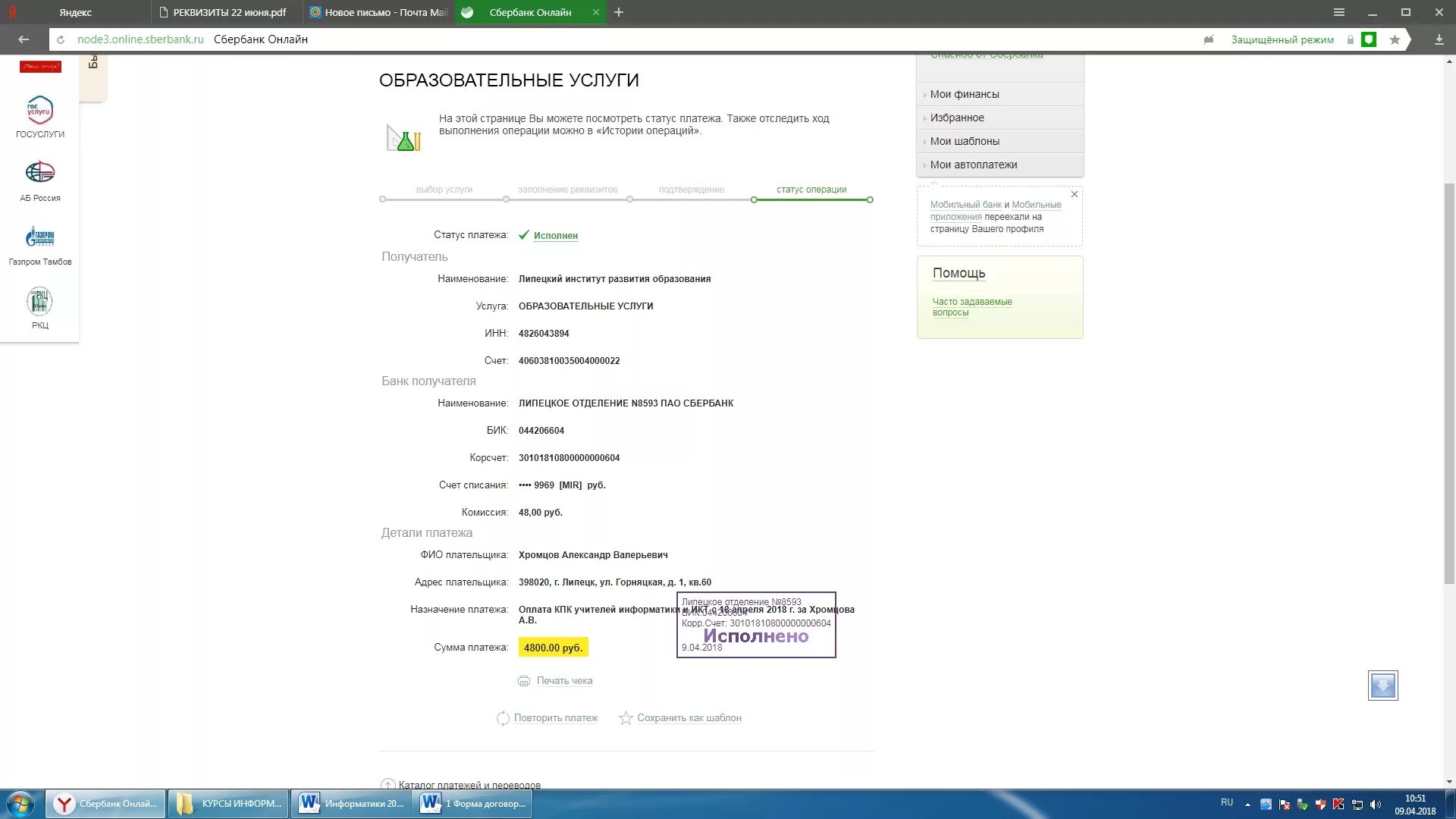Viewport: 1456px width, 819px height.
Task: Click the repeat payment circular arrow icon
Action: coord(503,718)
